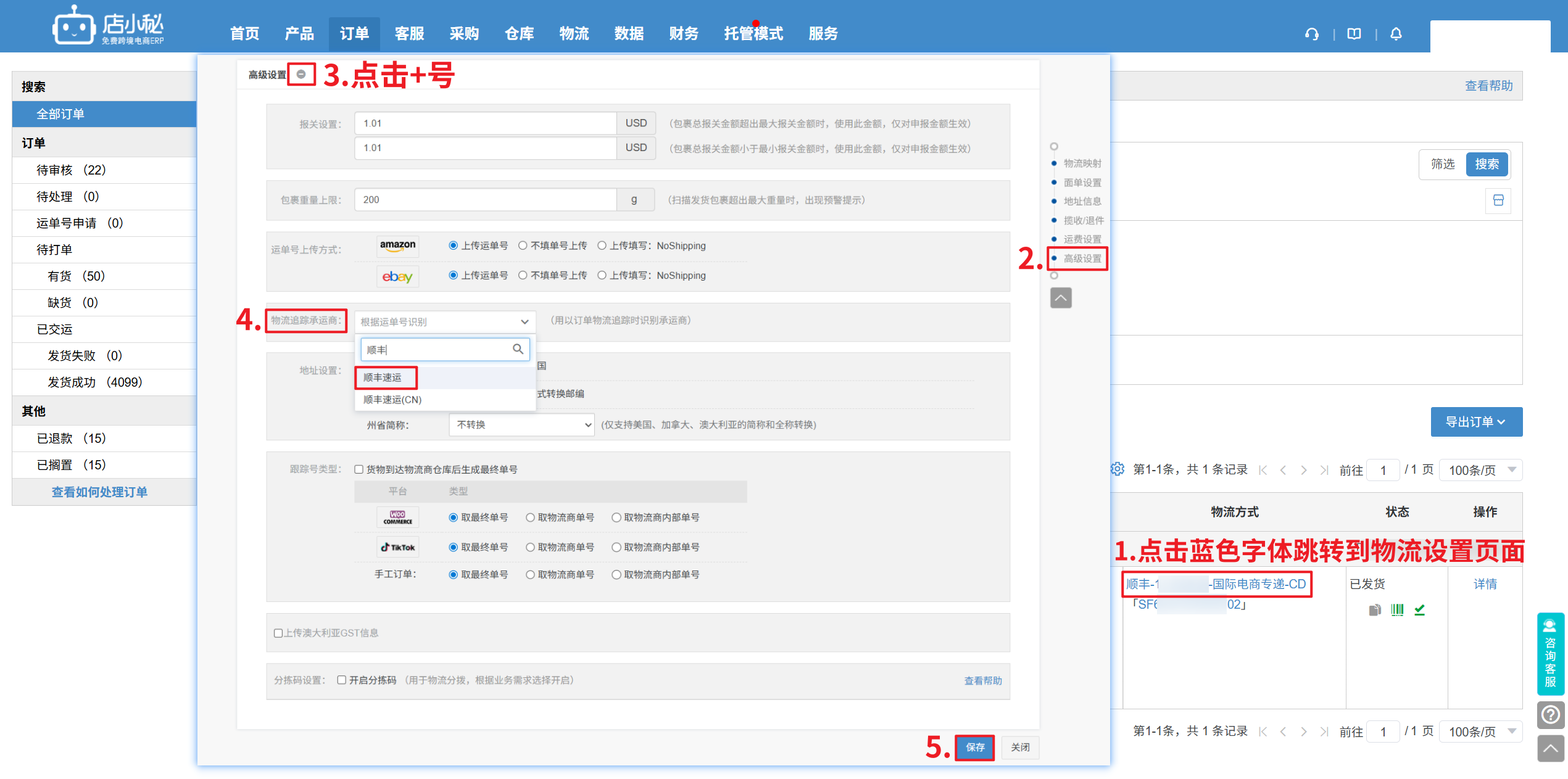Click the search magnifier in carrier dropdown
Screen dimensions: 1568x779
click(x=518, y=349)
